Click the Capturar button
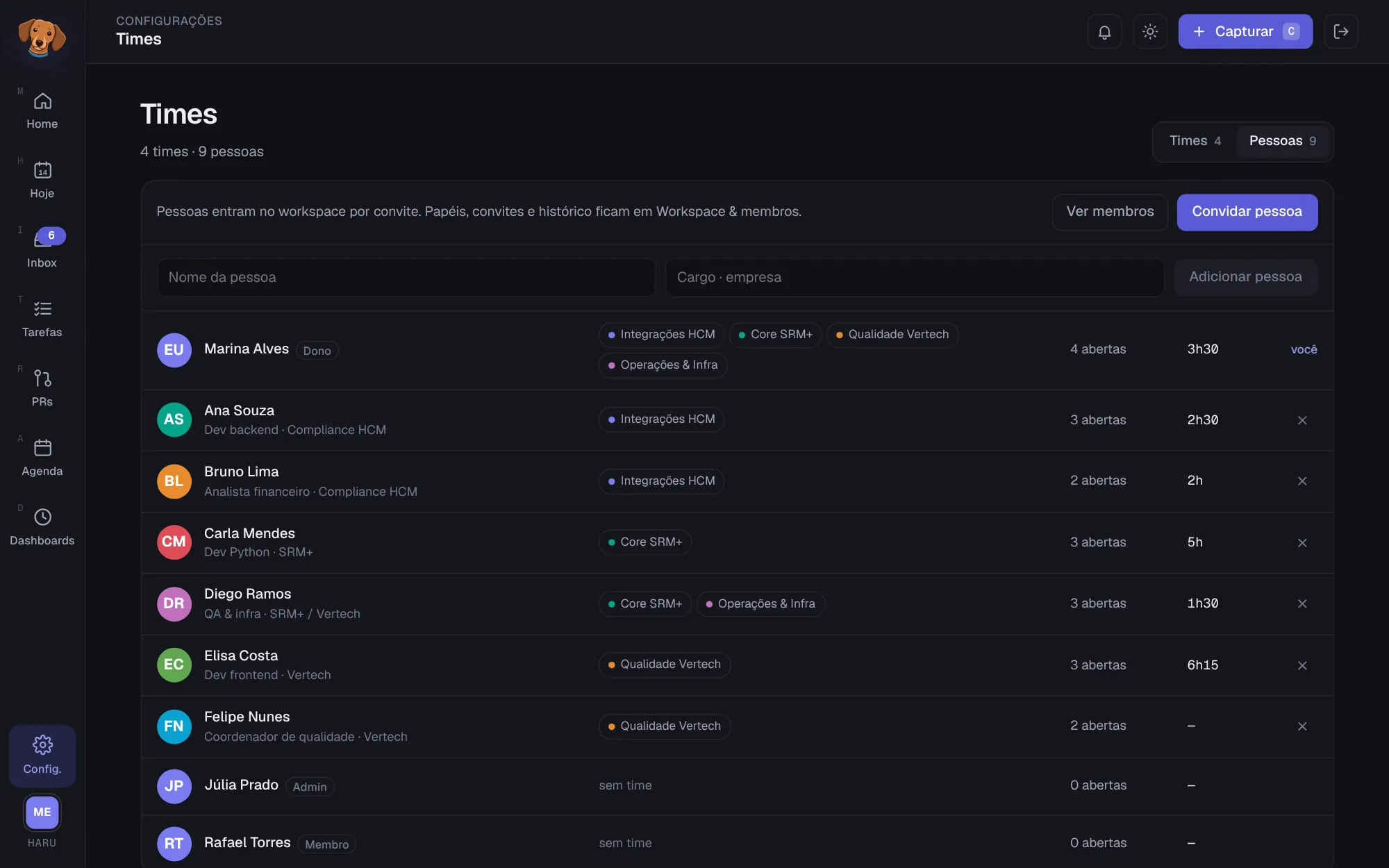1389x868 pixels. point(1245,32)
